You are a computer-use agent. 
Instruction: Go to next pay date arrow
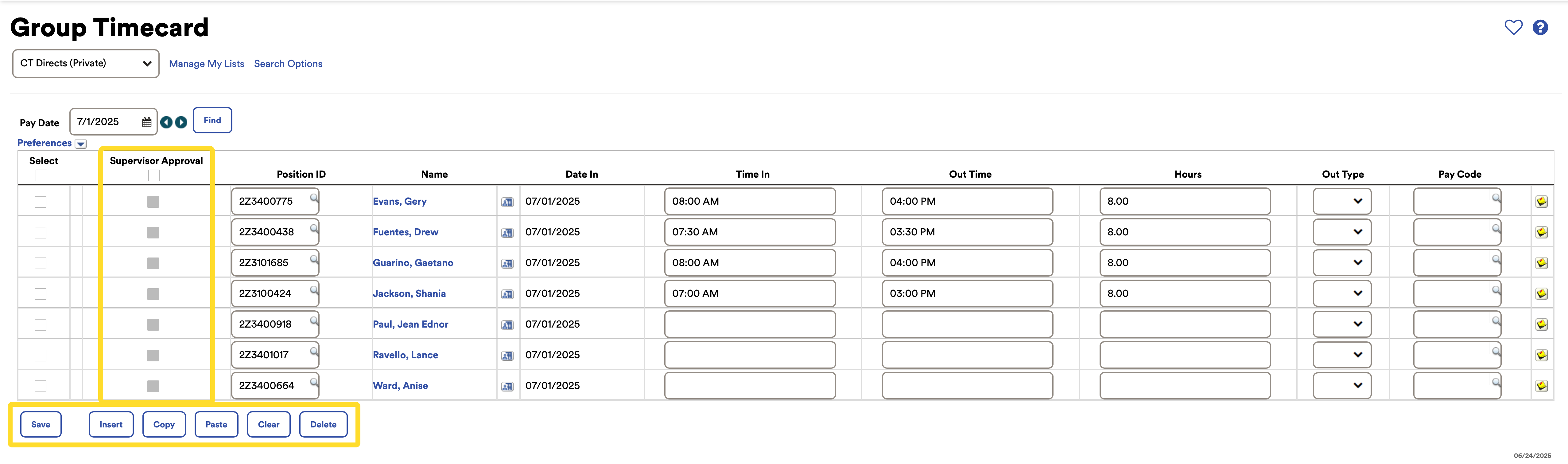(181, 122)
